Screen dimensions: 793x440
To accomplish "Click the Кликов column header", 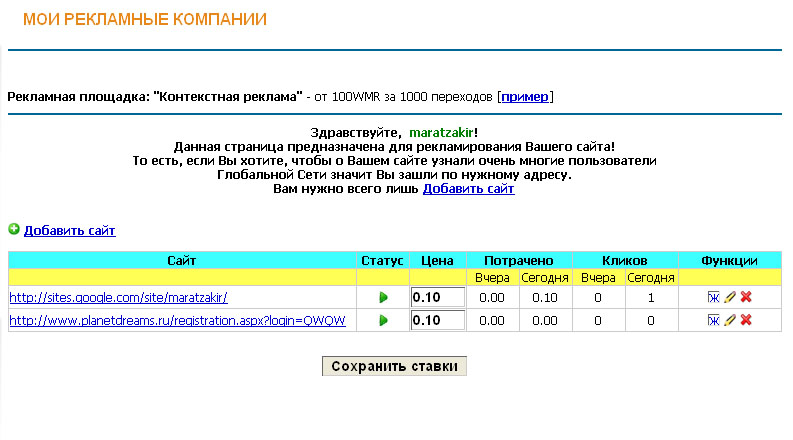I will pyautogui.click(x=625, y=260).
